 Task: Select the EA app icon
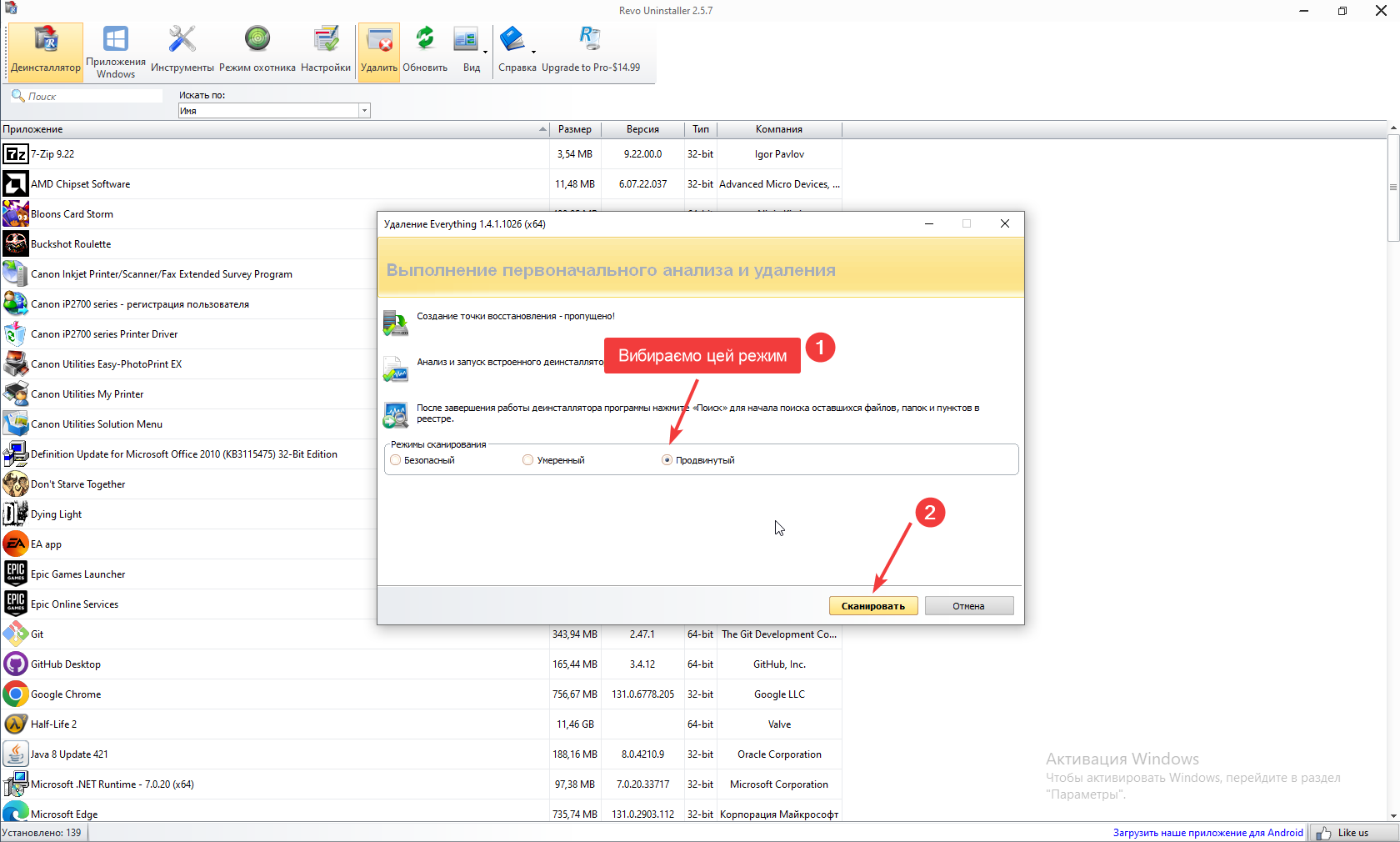pos(16,544)
